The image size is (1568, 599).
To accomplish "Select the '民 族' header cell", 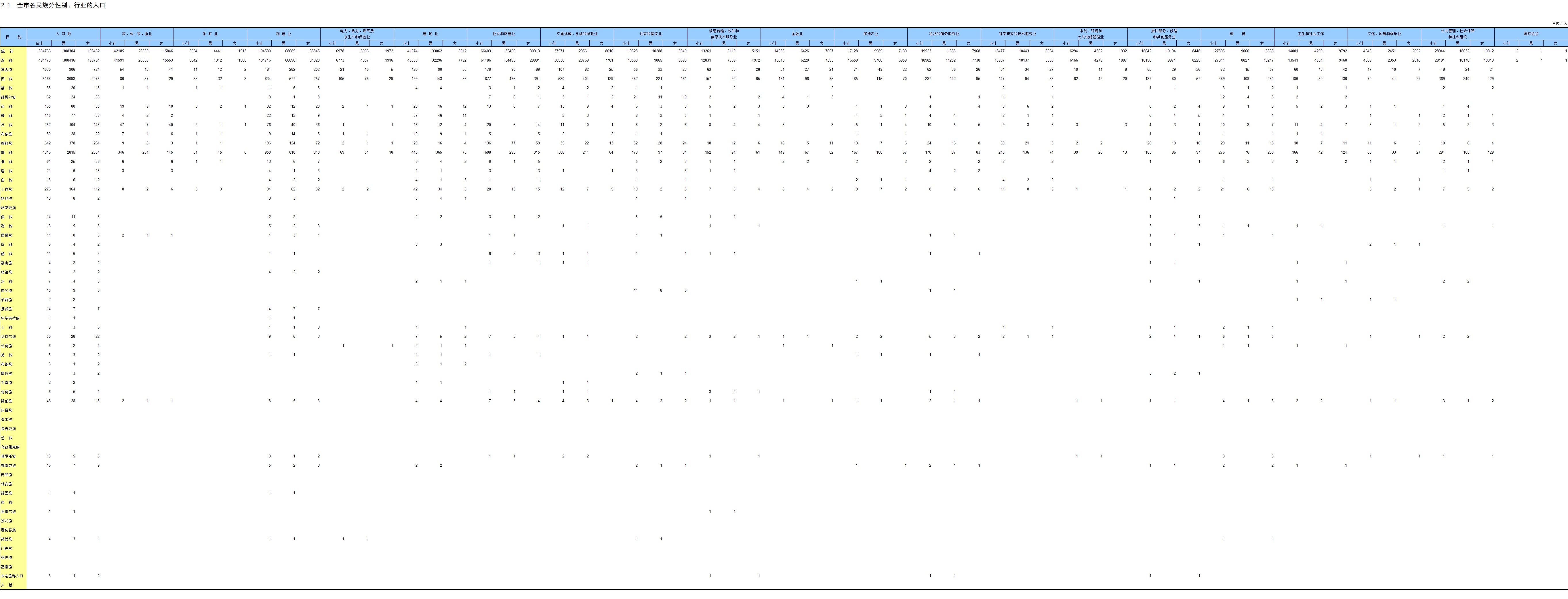I will tap(14, 37).
